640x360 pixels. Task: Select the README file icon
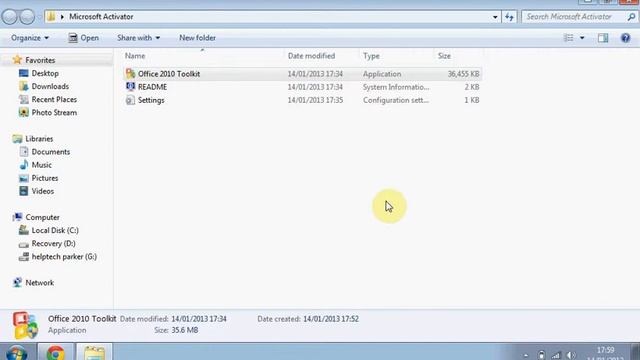[x=130, y=87]
